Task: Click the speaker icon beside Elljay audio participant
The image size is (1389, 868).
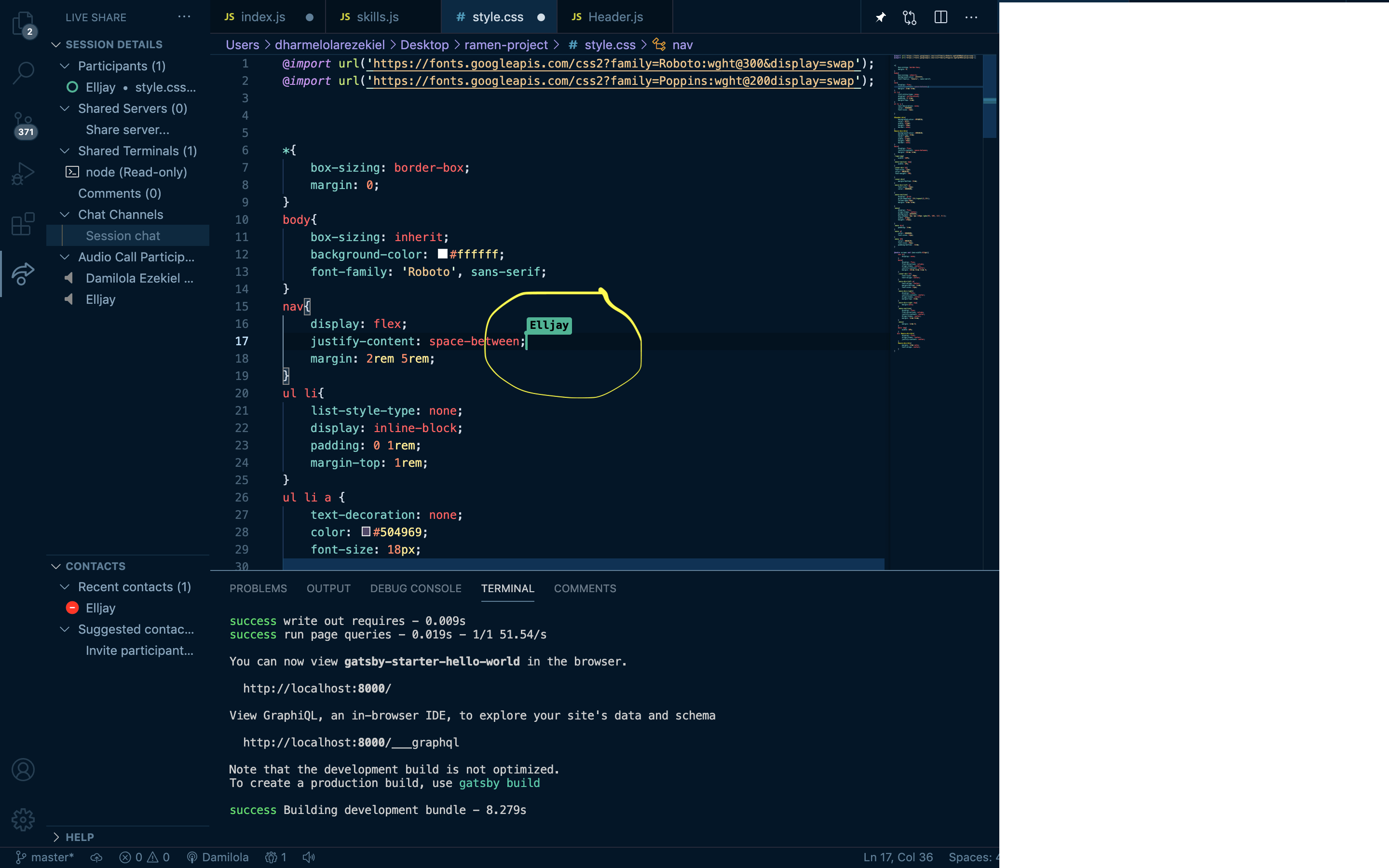Action: click(x=69, y=299)
